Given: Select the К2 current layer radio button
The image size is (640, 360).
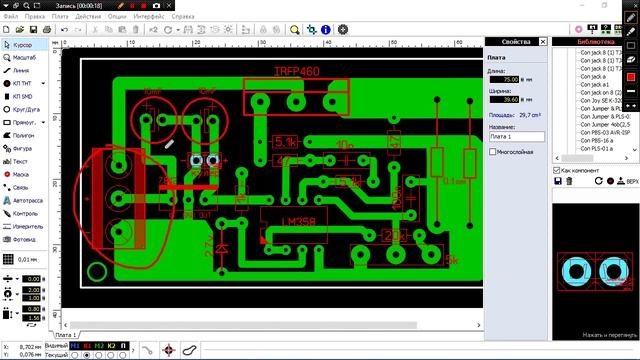Looking at the screenshot, I should pos(111,356).
